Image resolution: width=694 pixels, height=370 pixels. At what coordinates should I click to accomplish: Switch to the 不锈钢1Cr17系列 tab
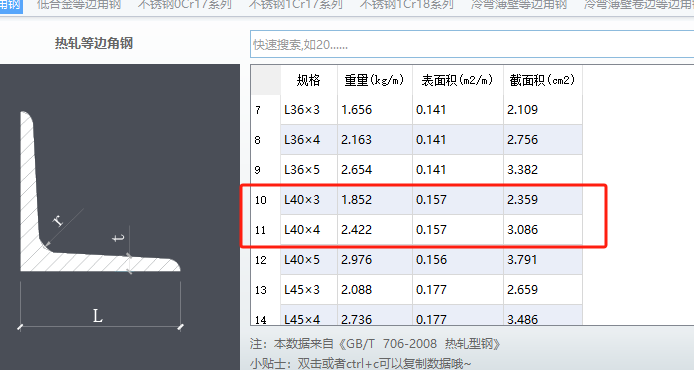(296, 5)
